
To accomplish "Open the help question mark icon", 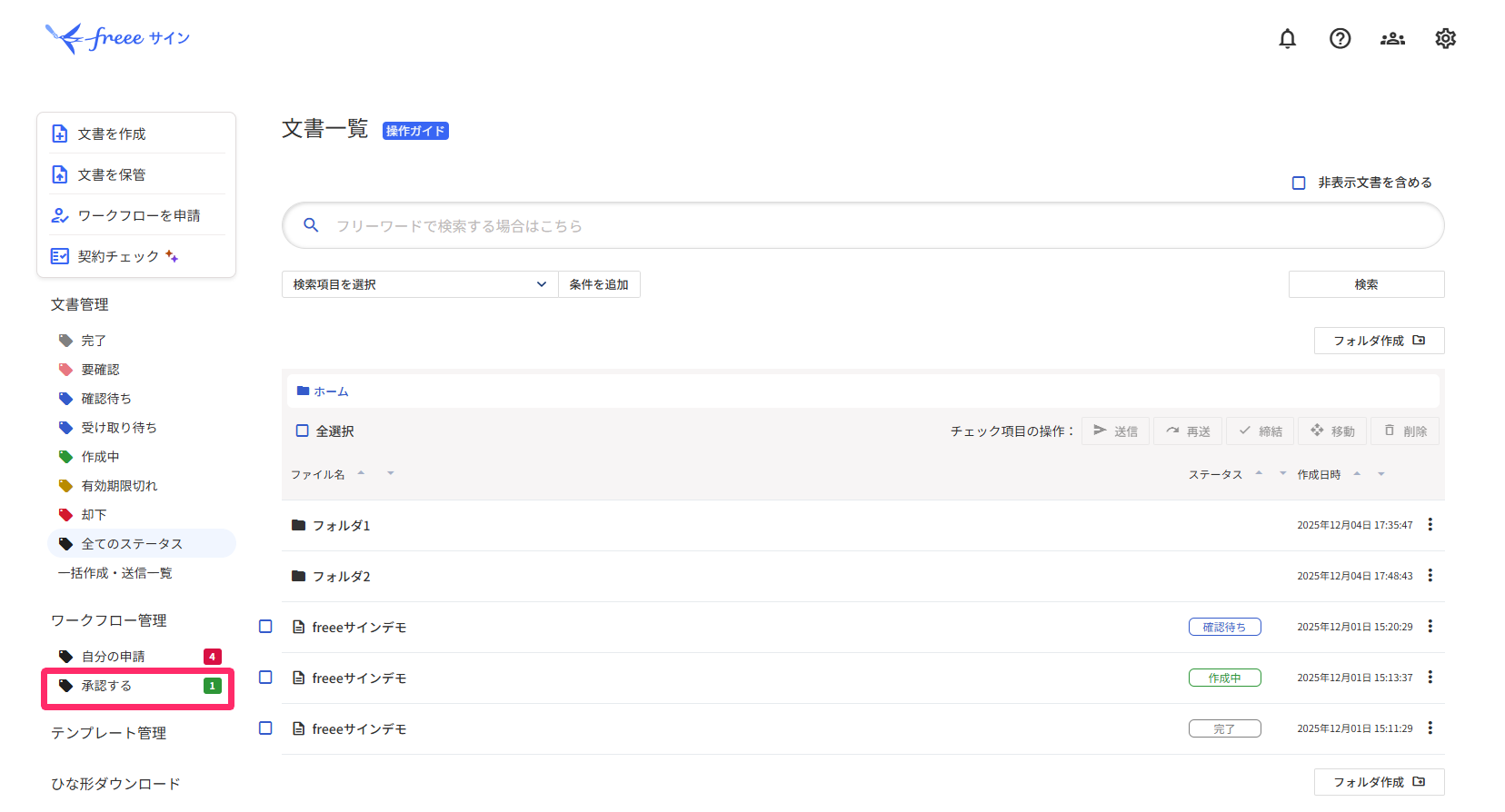I will click(1340, 38).
